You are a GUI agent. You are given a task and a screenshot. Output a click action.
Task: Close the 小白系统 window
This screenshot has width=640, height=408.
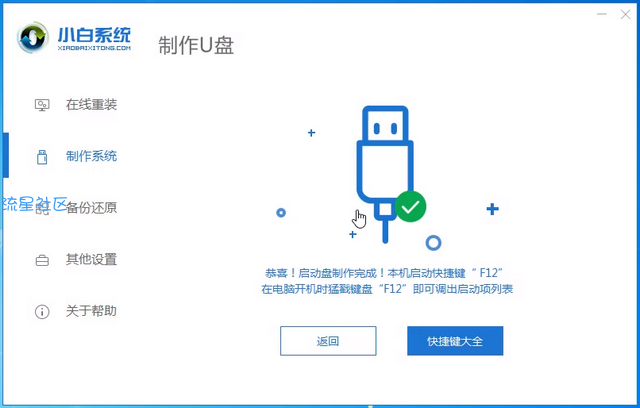pyautogui.click(x=625, y=15)
